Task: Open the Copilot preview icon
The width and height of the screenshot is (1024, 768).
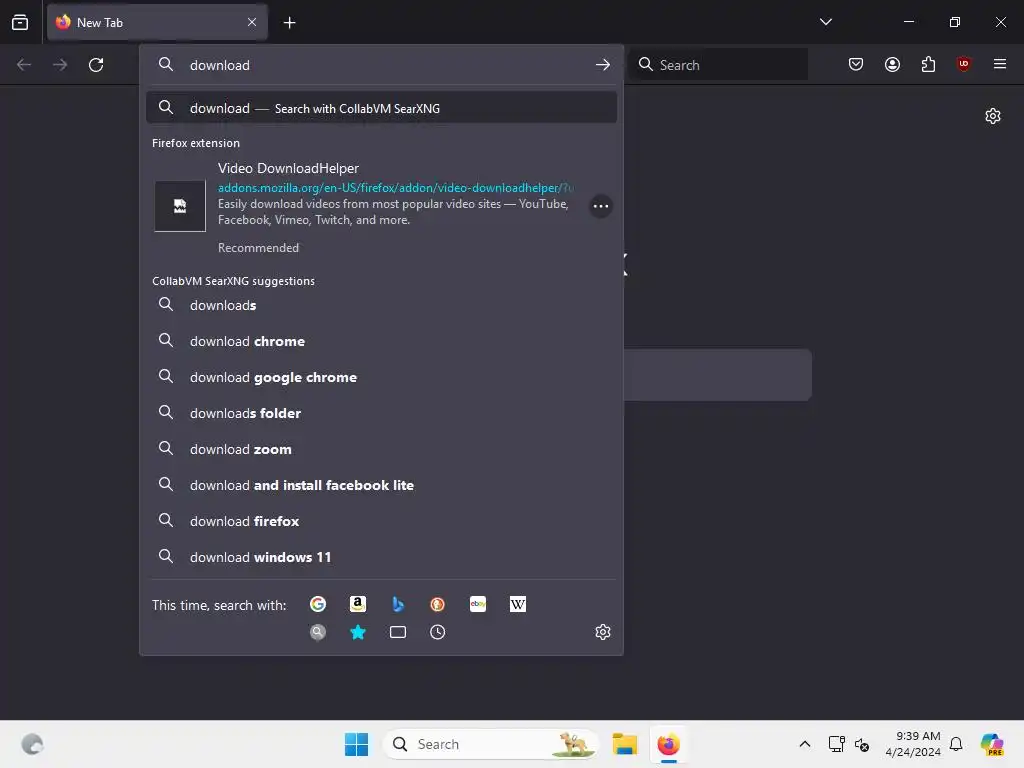Action: tap(992, 744)
